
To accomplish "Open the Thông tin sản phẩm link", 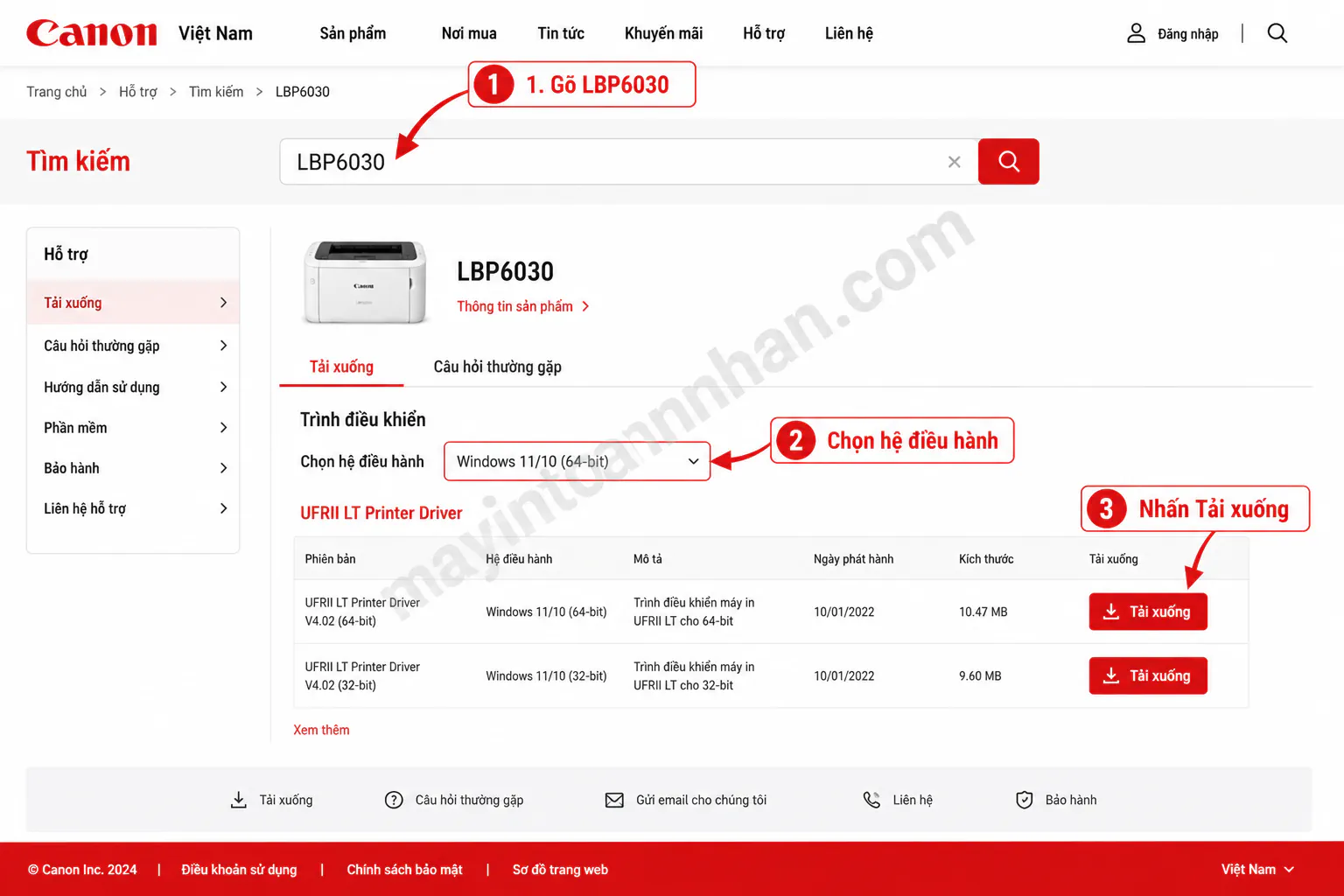I will click(x=523, y=306).
